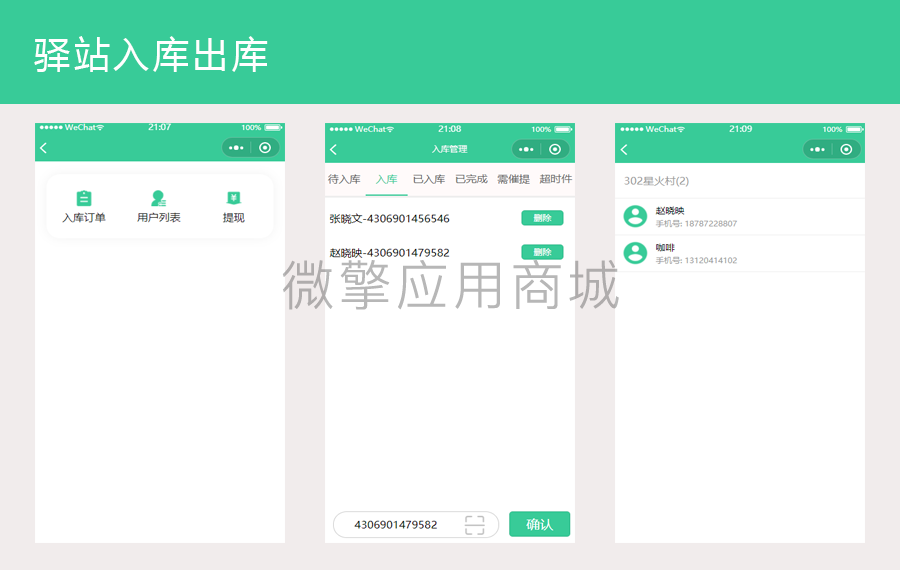Open the 需催提 tab

tap(513, 179)
